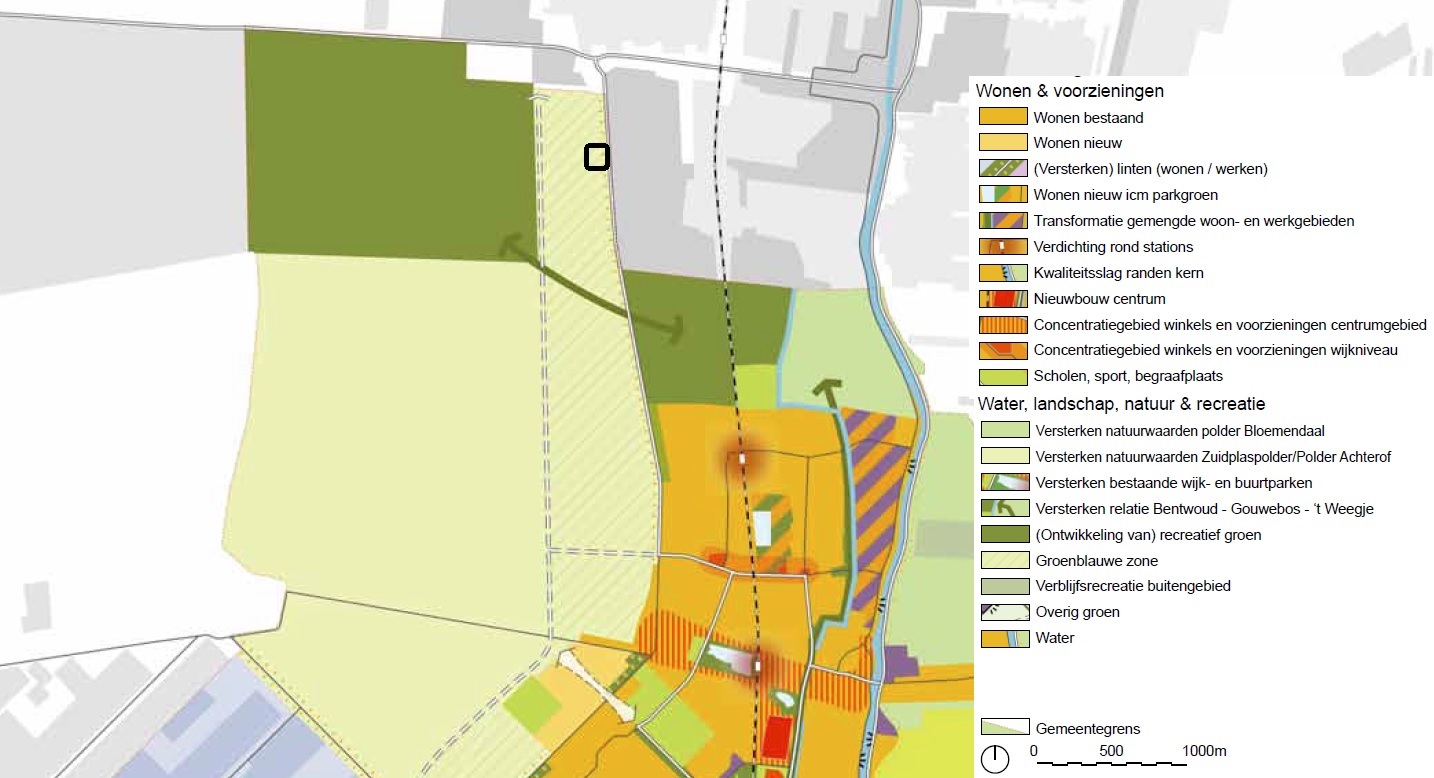Click the 'Nieuwbouw centrum' label text

pyautogui.click(x=1099, y=299)
